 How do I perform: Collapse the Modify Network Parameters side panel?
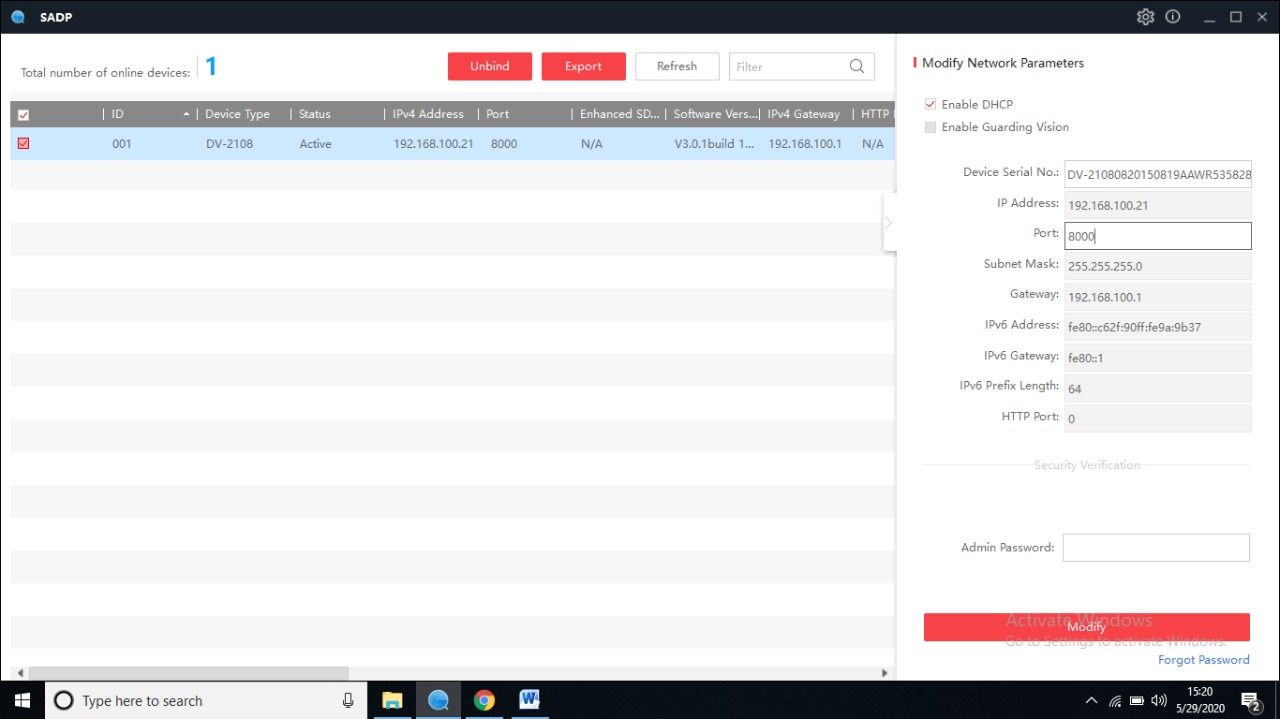[x=888, y=223]
